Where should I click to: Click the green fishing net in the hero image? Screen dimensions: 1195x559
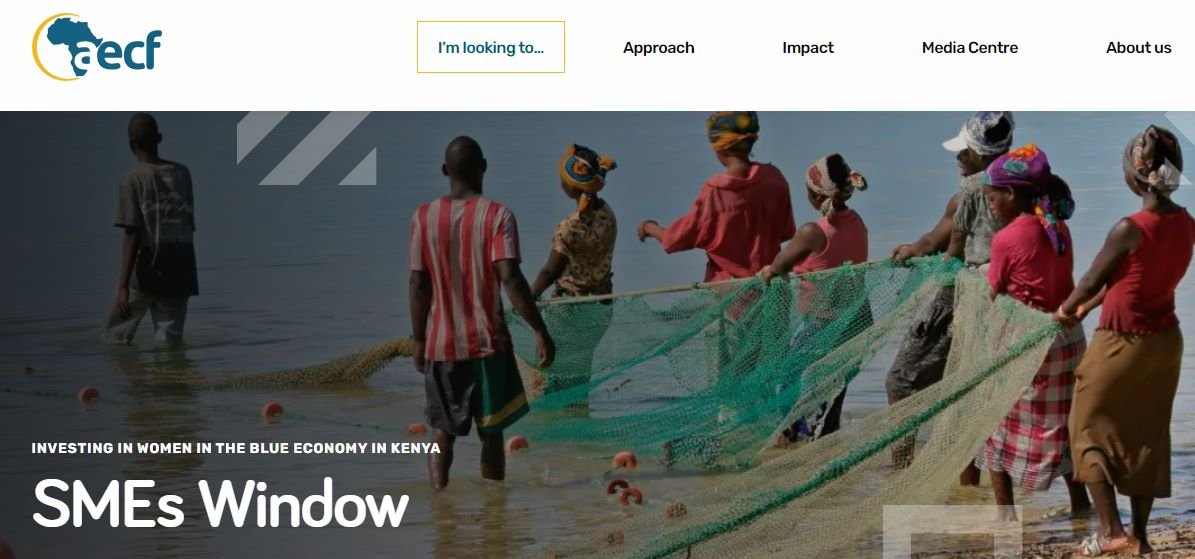(762, 381)
